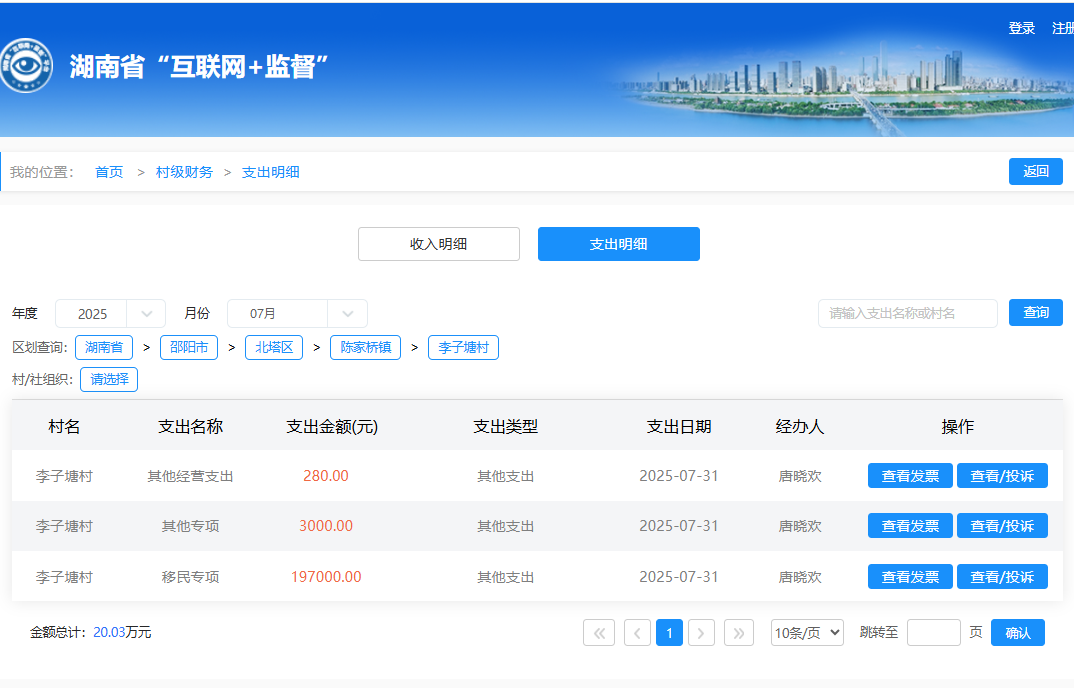Click the 登录 link

point(1022,28)
